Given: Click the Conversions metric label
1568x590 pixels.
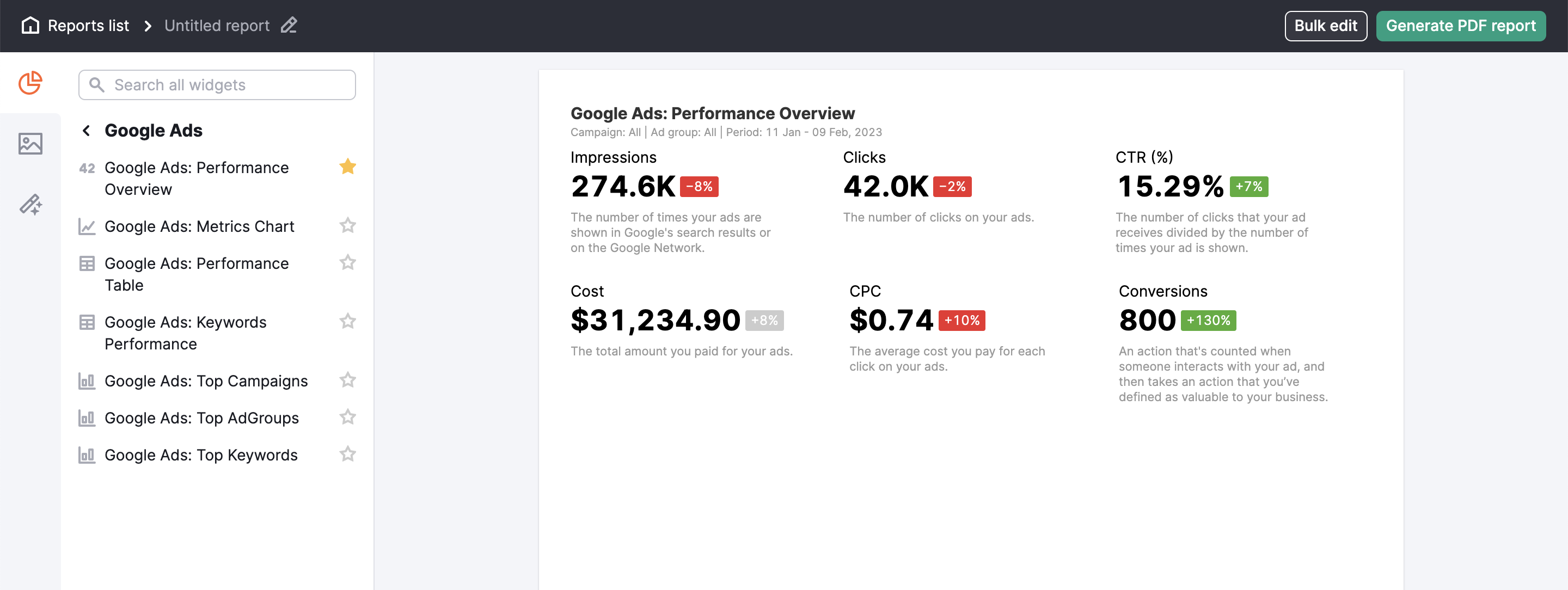Looking at the screenshot, I should pos(1162,291).
